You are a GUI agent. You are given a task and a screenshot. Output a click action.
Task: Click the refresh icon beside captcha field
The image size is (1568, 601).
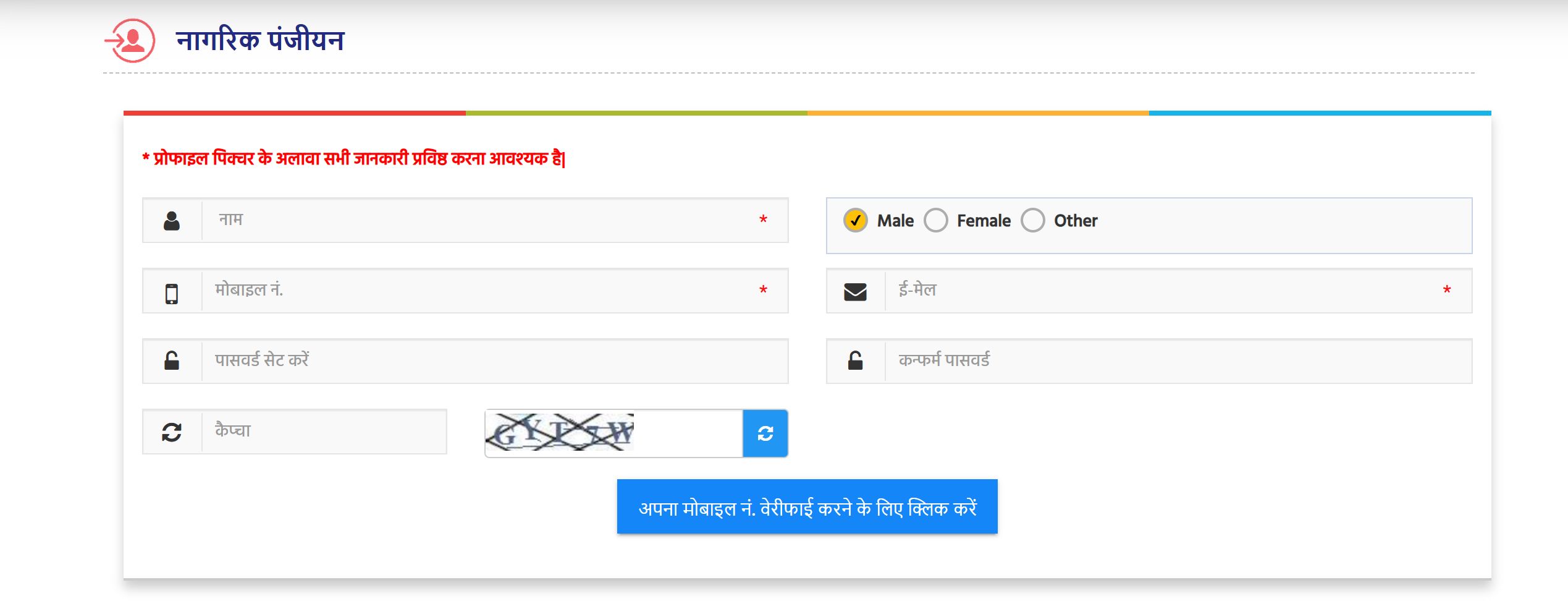click(172, 432)
